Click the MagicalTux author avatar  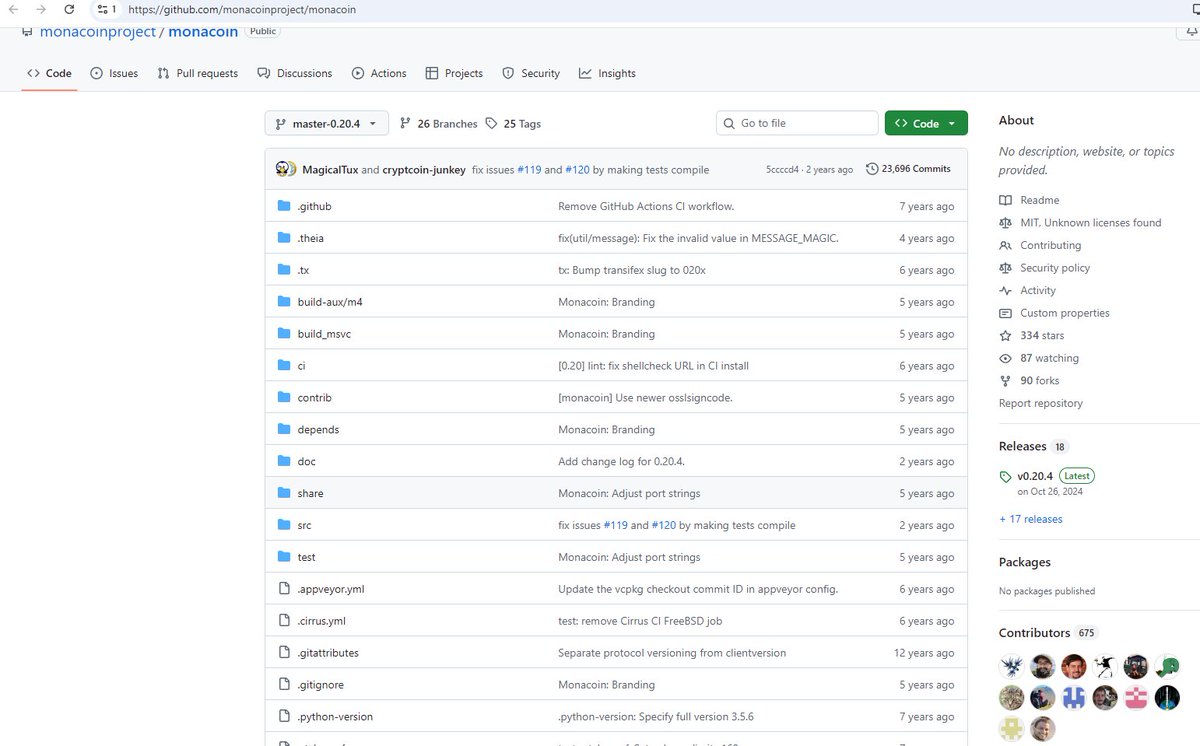283,169
